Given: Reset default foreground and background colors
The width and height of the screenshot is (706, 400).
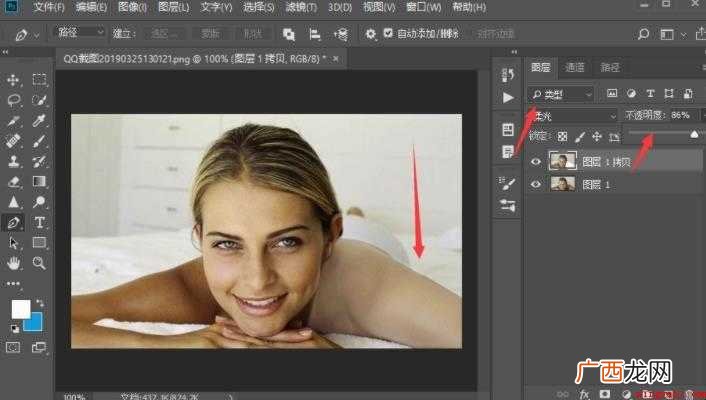Looking at the screenshot, I should (x=15, y=328).
